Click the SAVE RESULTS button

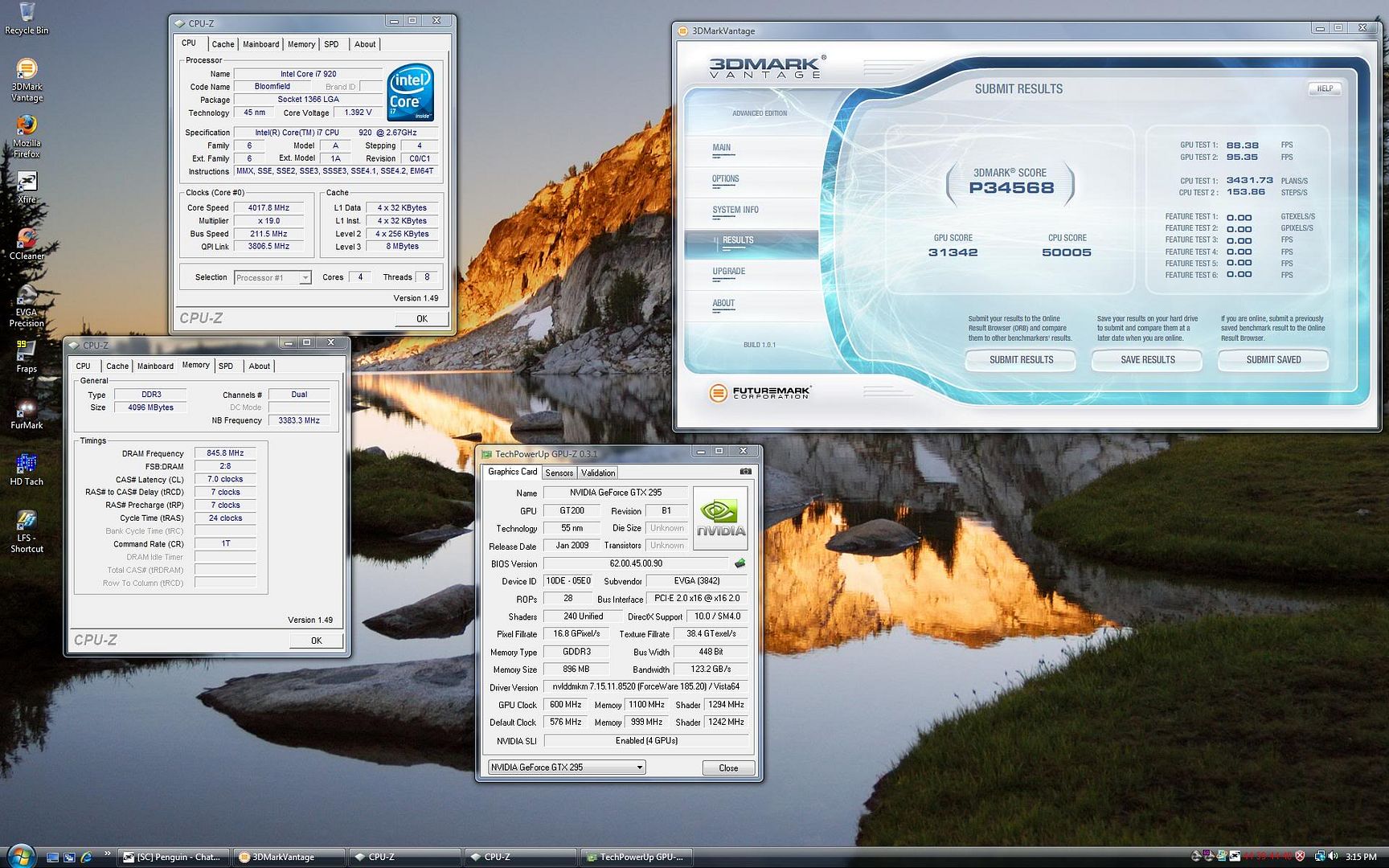coord(1147,360)
